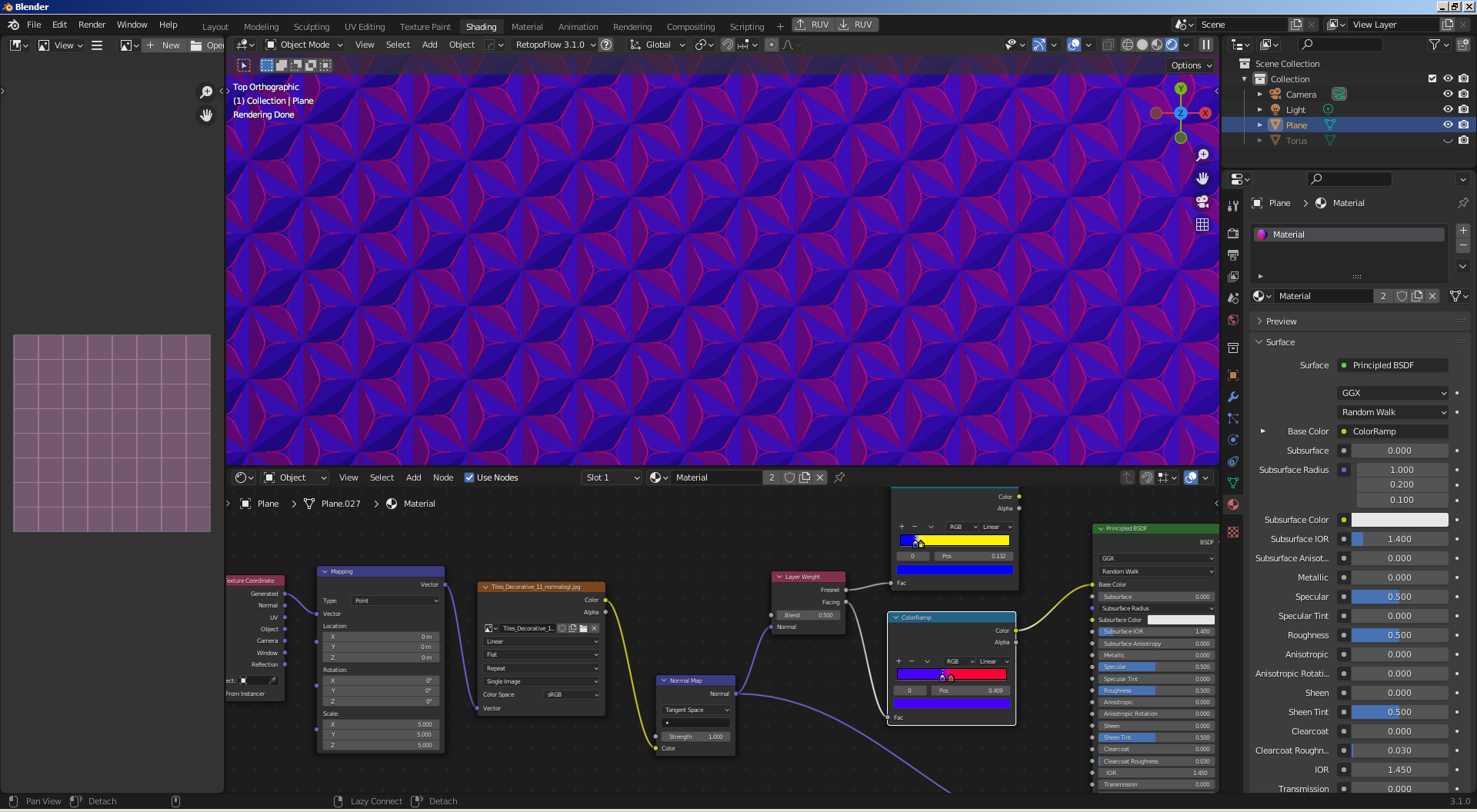Click the New image button
The image size is (1477, 812).
coord(164,45)
